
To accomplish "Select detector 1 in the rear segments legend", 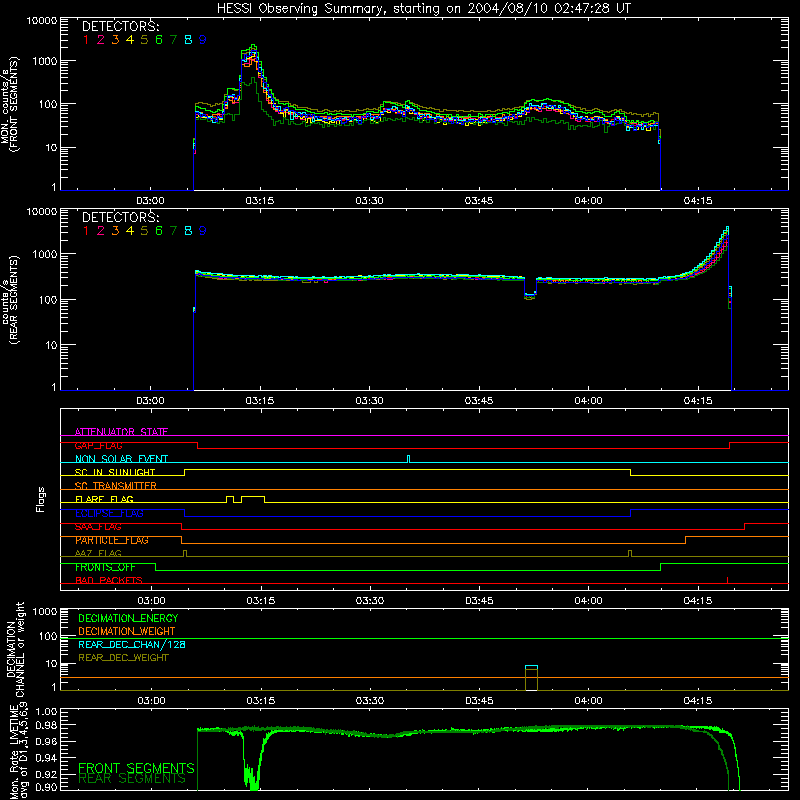I will click(x=86, y=231).
